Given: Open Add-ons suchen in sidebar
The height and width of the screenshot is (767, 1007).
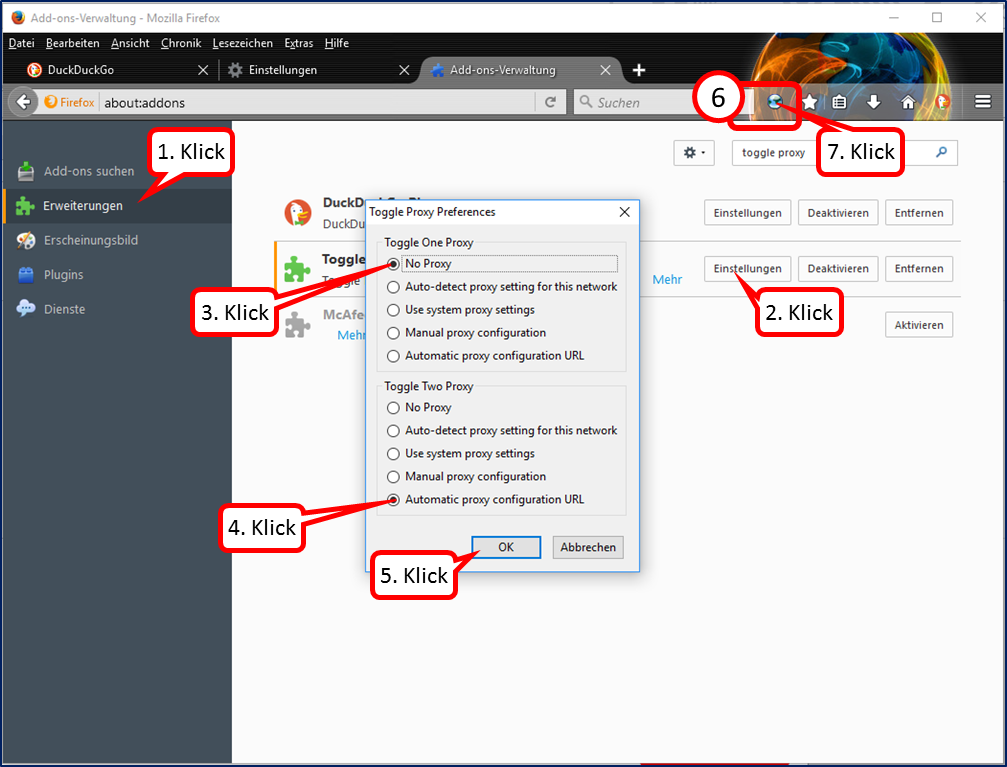Looking at the screenshot, I should 117,172.
